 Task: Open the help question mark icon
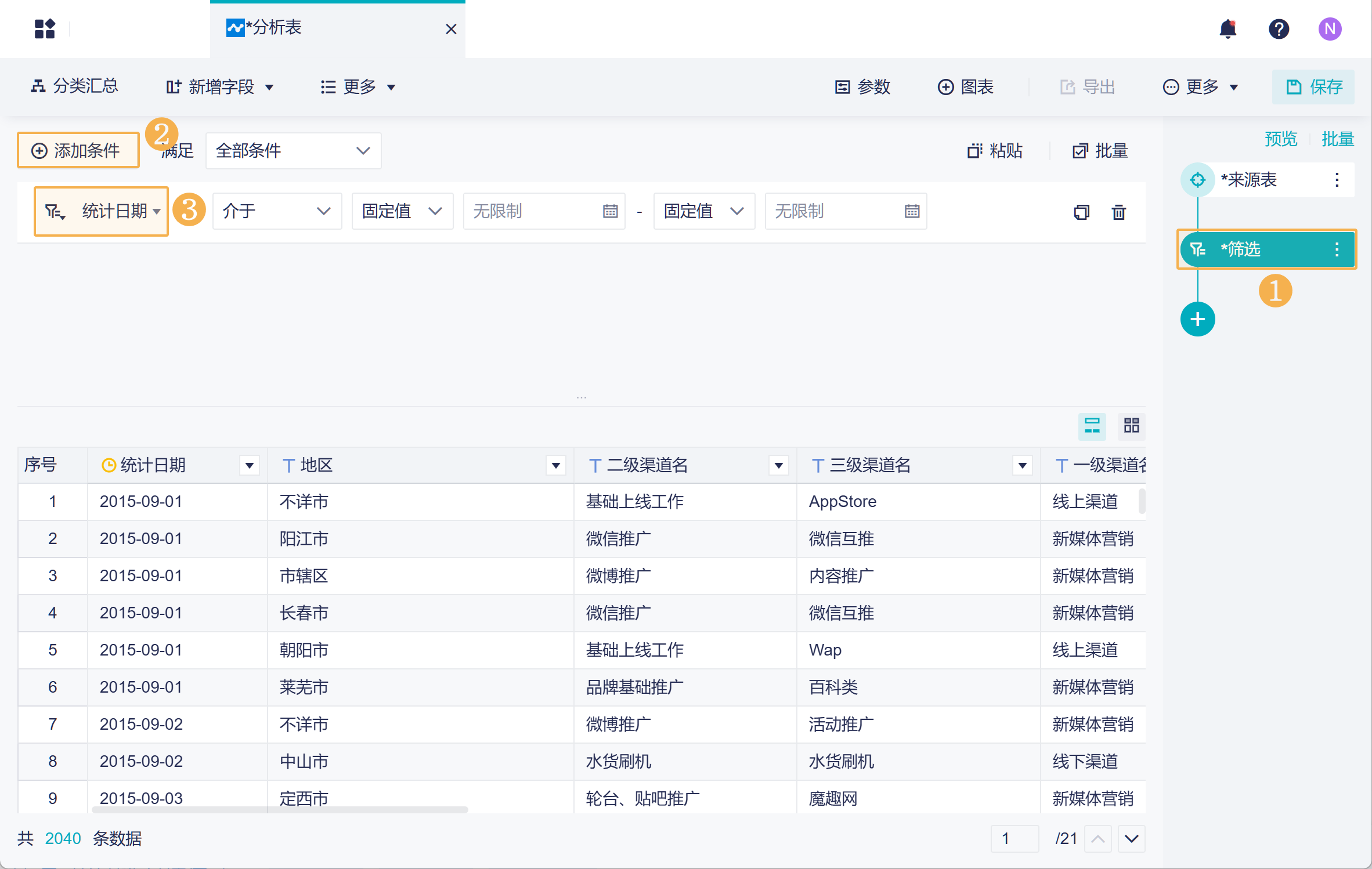(x=1279, y=28)
